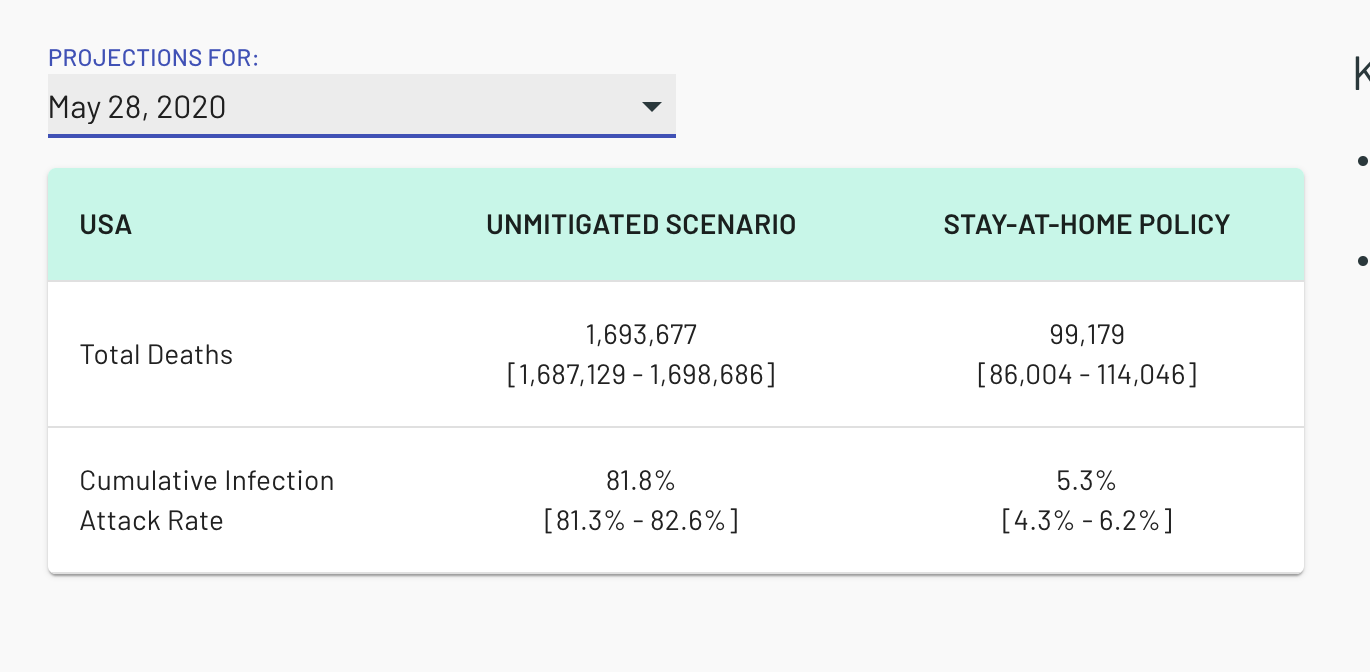This screenshot has height=672, width=1370.
Task: Click the Cumulative Infection Attack Rate label
Action: click(x=206, y=500)
